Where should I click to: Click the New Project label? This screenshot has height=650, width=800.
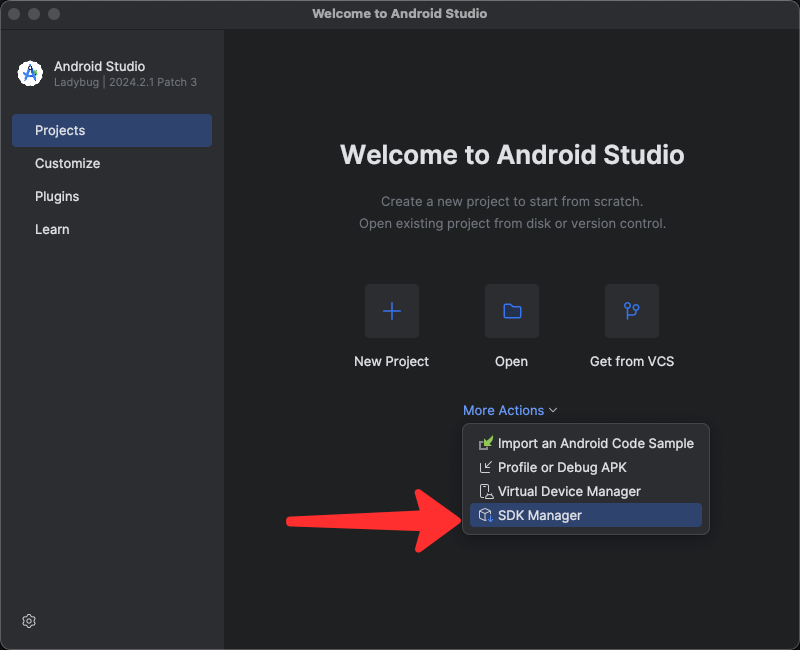coord(391,361)
